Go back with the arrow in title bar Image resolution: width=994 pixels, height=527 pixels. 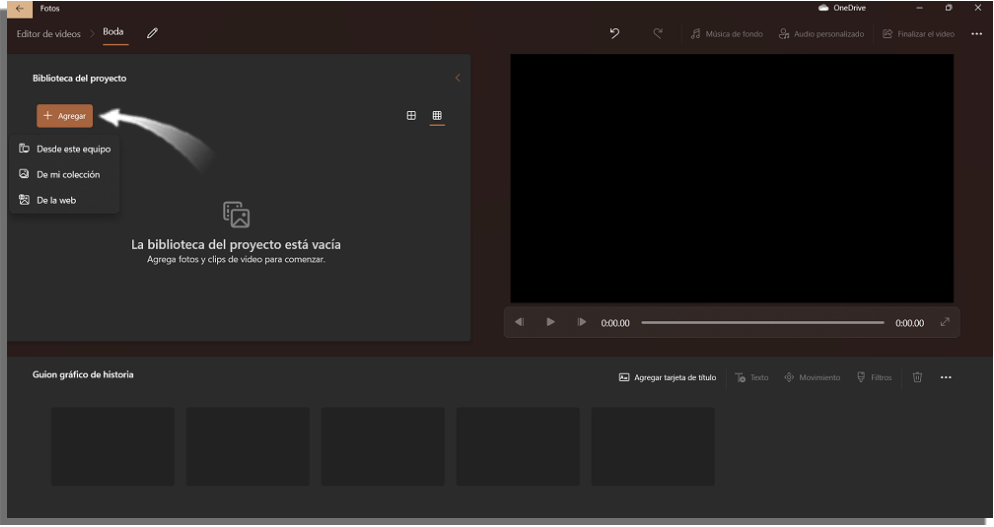click(x=20, y=9)
